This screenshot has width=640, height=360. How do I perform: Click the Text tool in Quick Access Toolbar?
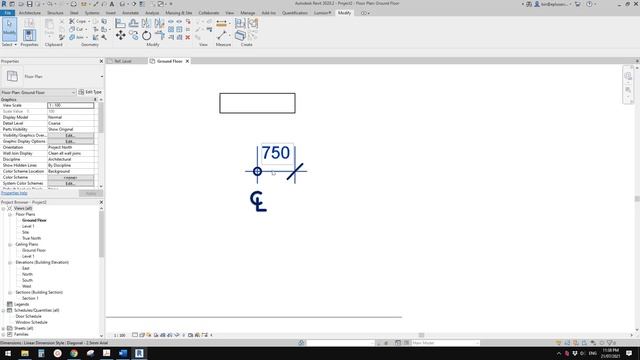pos(112,4)
